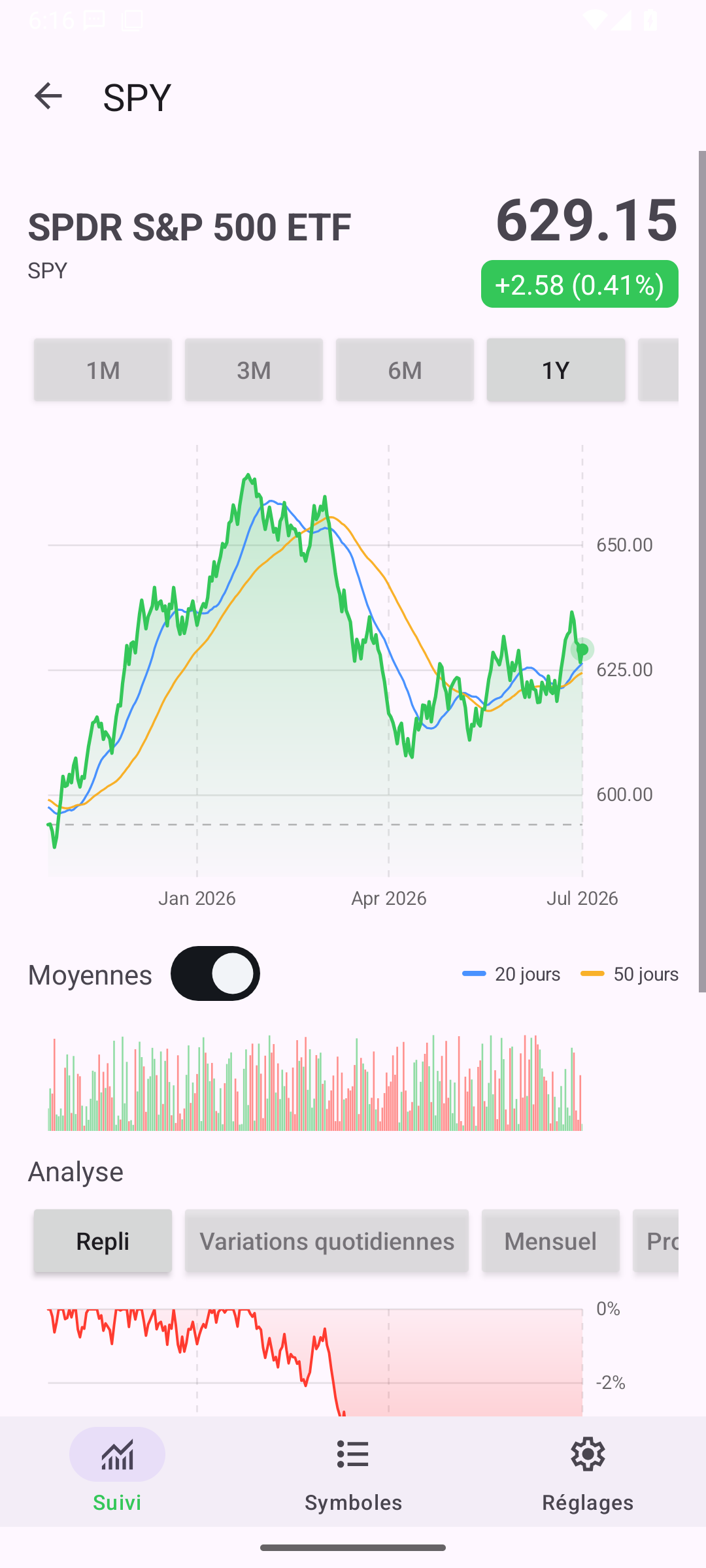Open the Réglages gear icon
Screen dimensions: 706x1568
[588, 1454]
